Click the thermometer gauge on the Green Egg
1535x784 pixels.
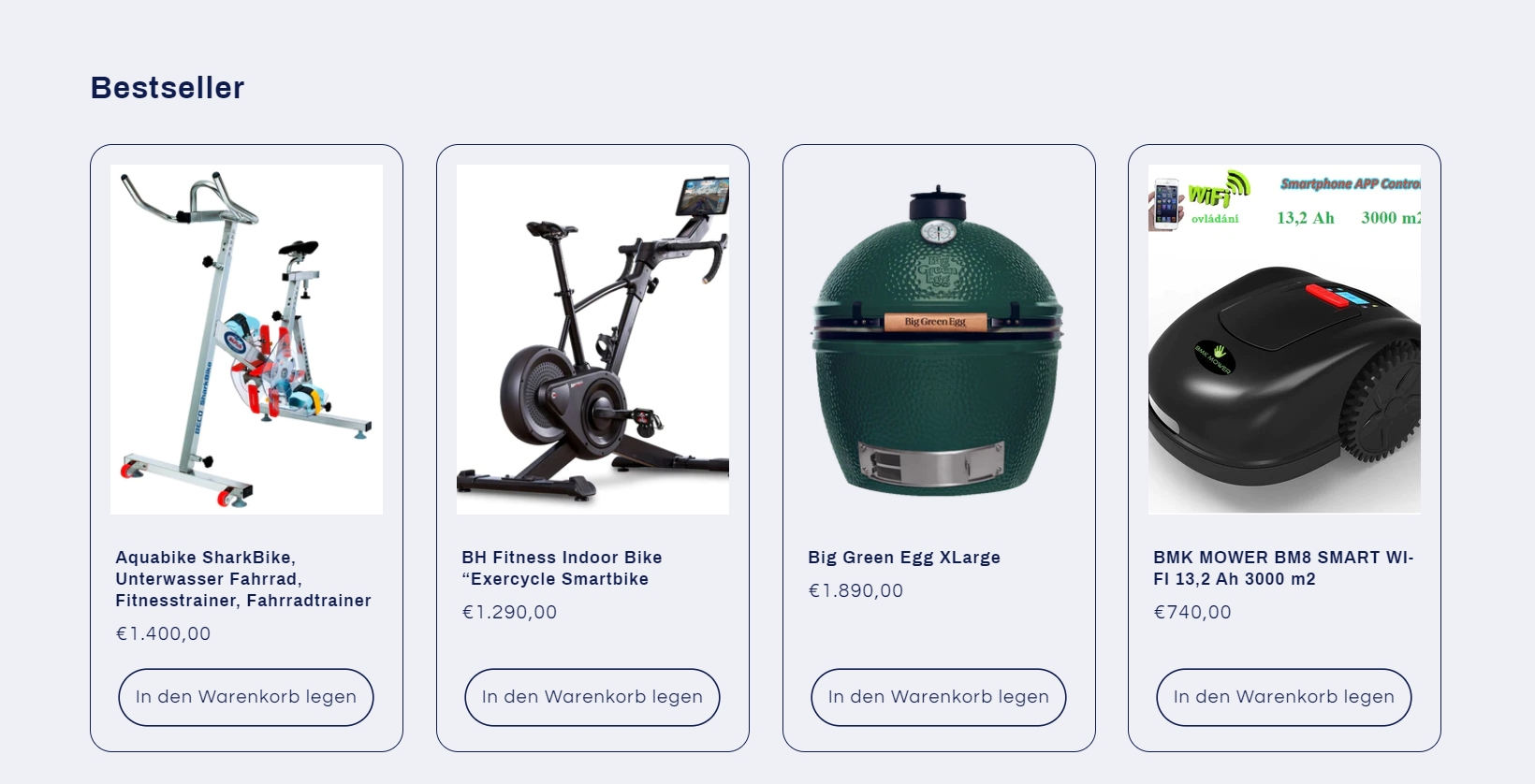(938, 231)
